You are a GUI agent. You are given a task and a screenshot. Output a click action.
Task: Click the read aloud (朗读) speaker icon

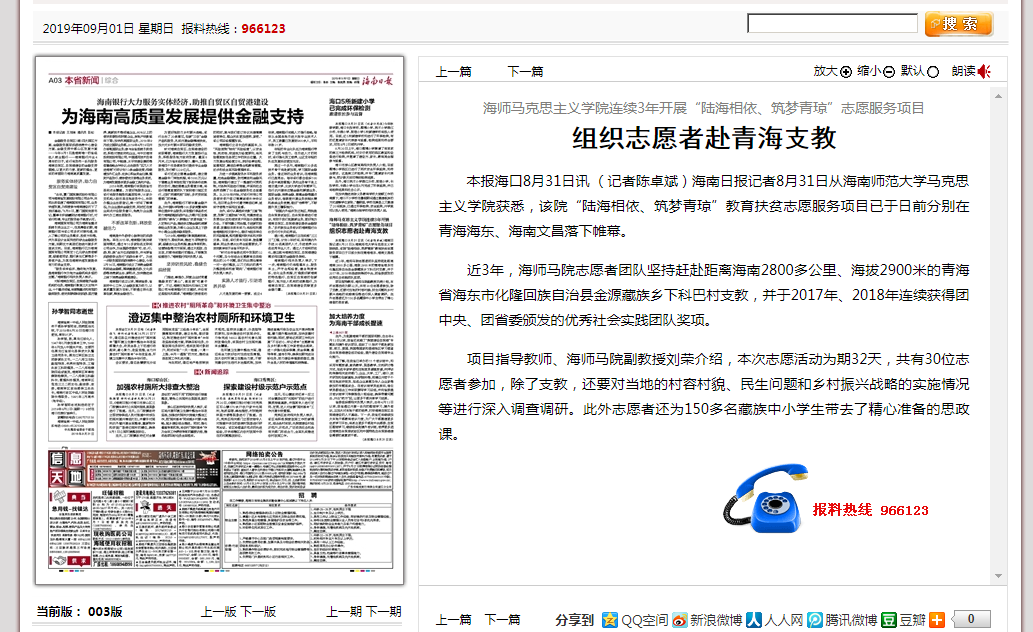[x=984, y=71]
